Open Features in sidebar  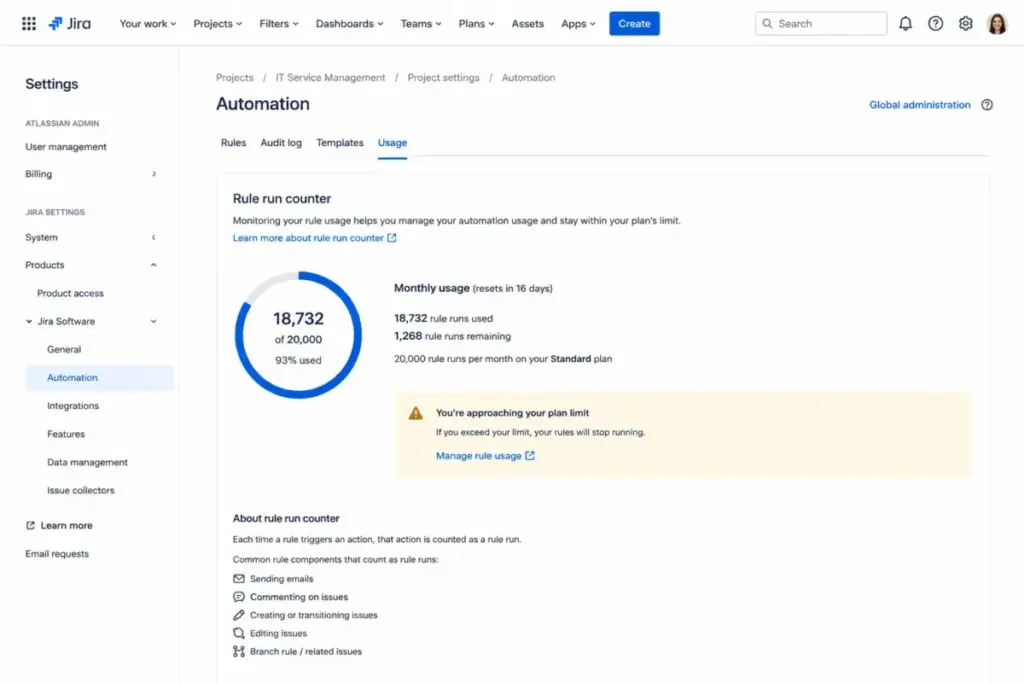pyautogui.click(x=66, y=434)
